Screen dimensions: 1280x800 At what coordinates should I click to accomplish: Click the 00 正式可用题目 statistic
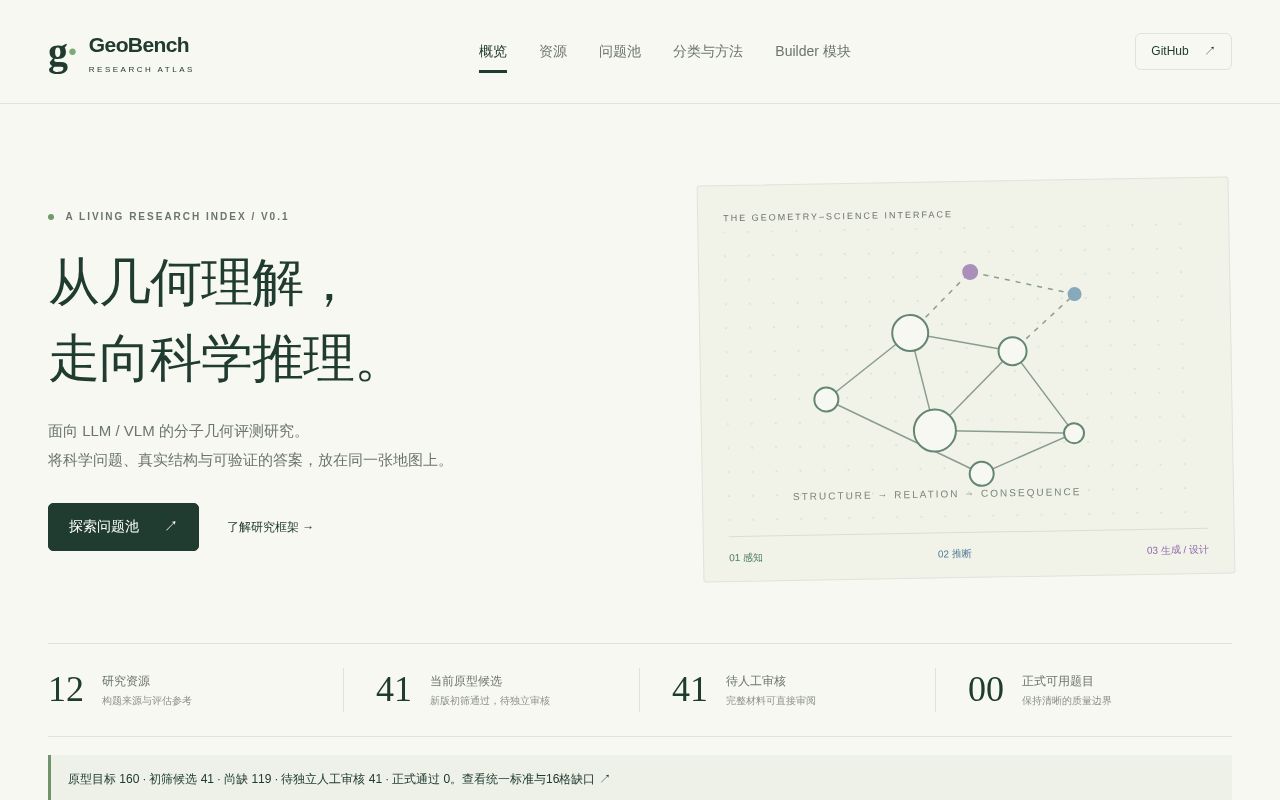coord(1040,690)
